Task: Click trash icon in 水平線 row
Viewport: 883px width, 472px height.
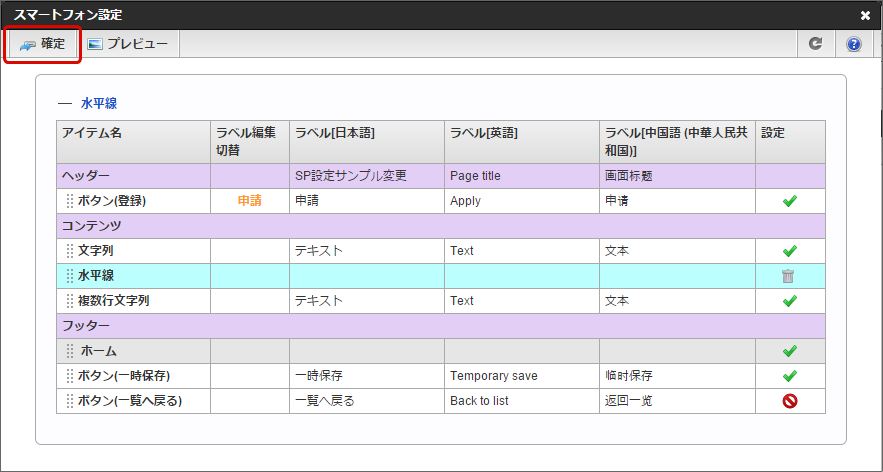Action: coord(789,276)
